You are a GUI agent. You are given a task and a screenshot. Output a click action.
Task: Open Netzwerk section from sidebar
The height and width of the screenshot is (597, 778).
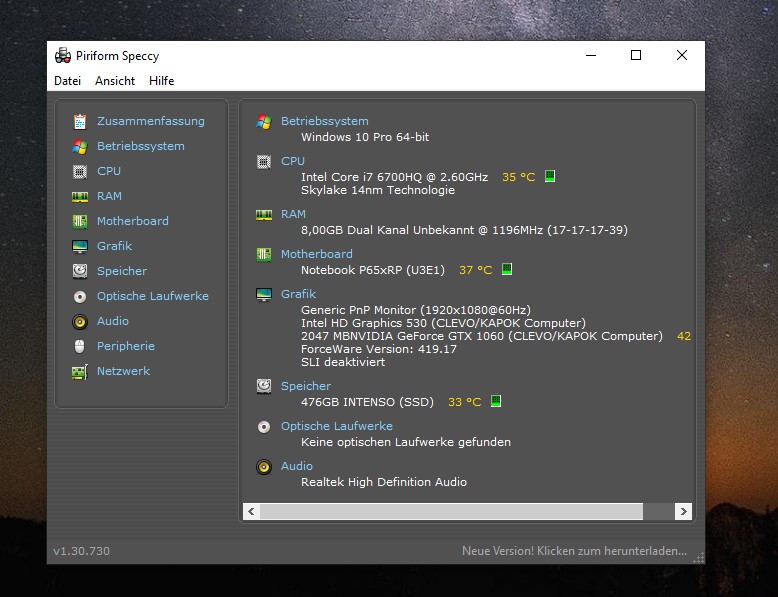(x=124, y=371)
